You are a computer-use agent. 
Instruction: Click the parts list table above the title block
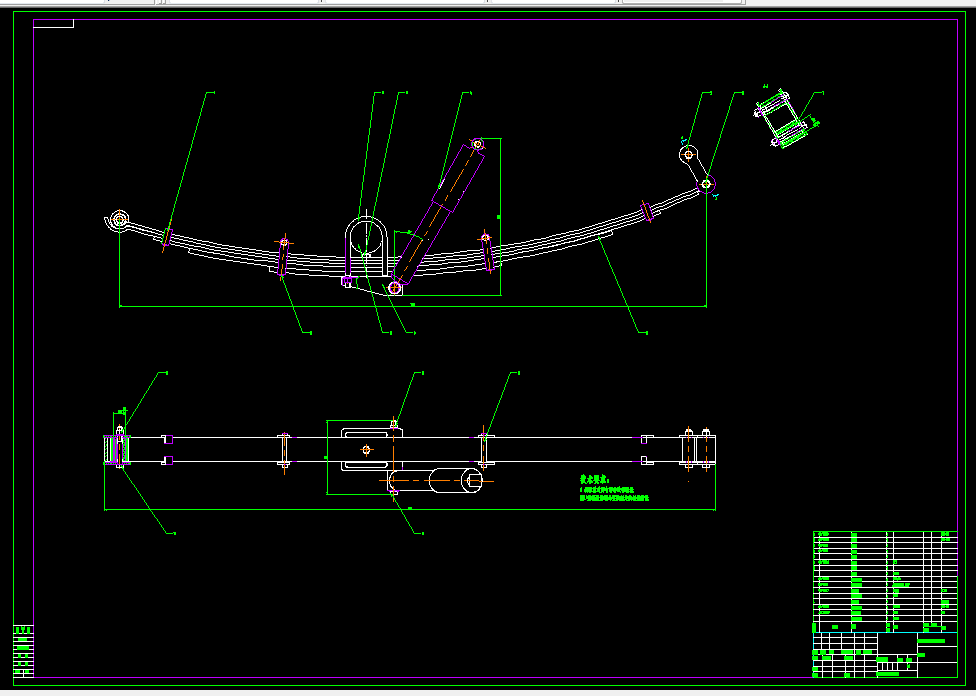[885, 581]
